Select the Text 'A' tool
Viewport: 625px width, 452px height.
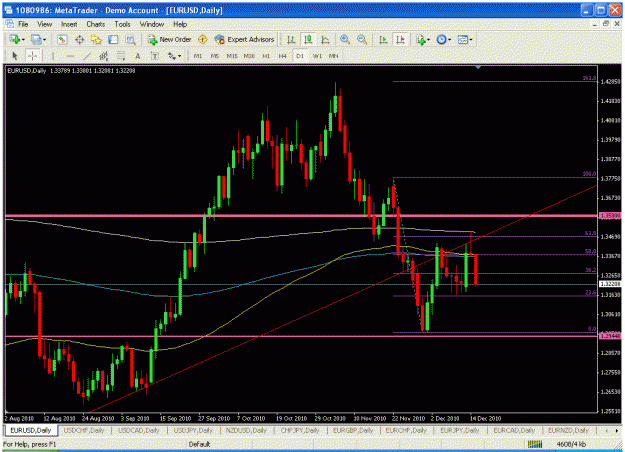138,56
